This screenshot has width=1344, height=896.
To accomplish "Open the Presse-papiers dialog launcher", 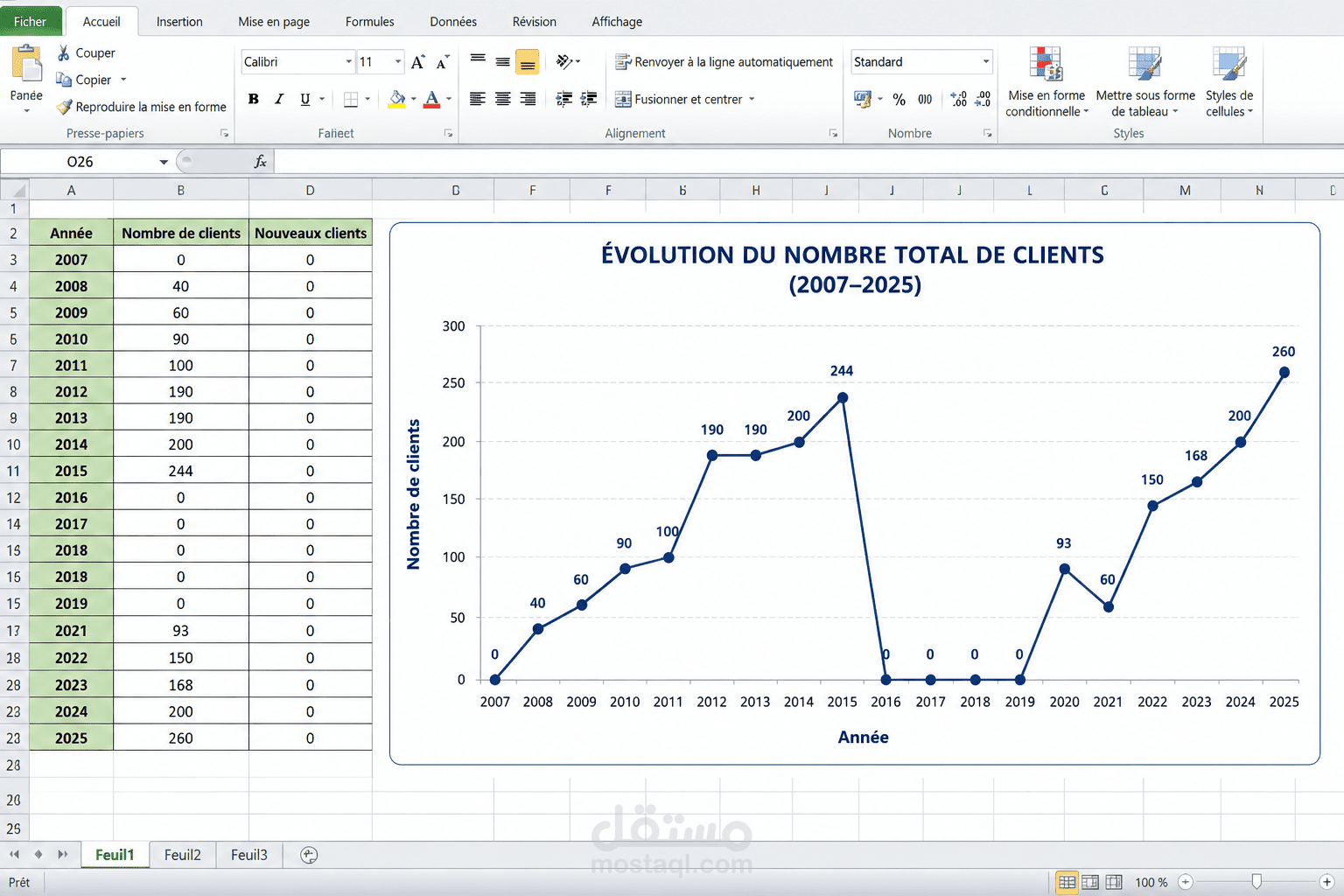I will point(225,134).
